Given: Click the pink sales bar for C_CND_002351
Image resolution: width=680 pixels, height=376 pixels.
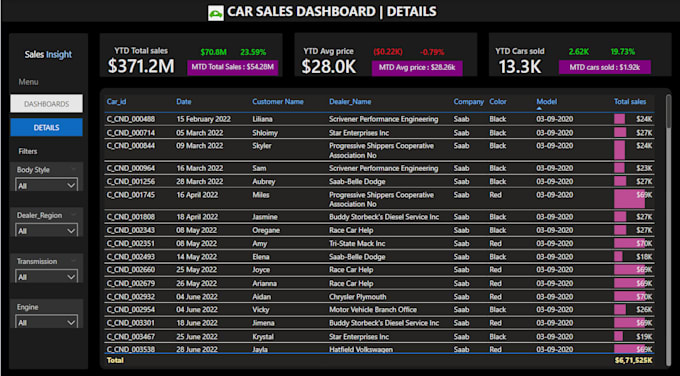Looking at the screenshot, I should (630, 243).
